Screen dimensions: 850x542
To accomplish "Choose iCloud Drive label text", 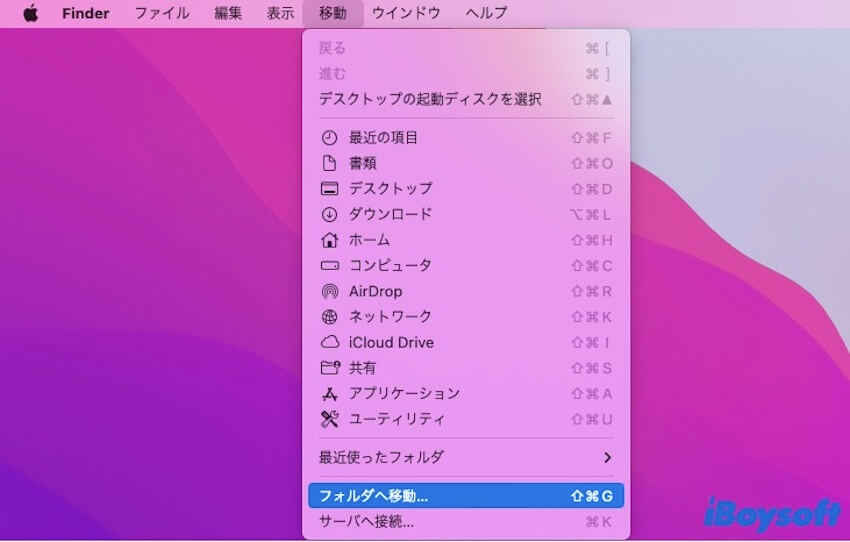I will click(x=391, y=343).
